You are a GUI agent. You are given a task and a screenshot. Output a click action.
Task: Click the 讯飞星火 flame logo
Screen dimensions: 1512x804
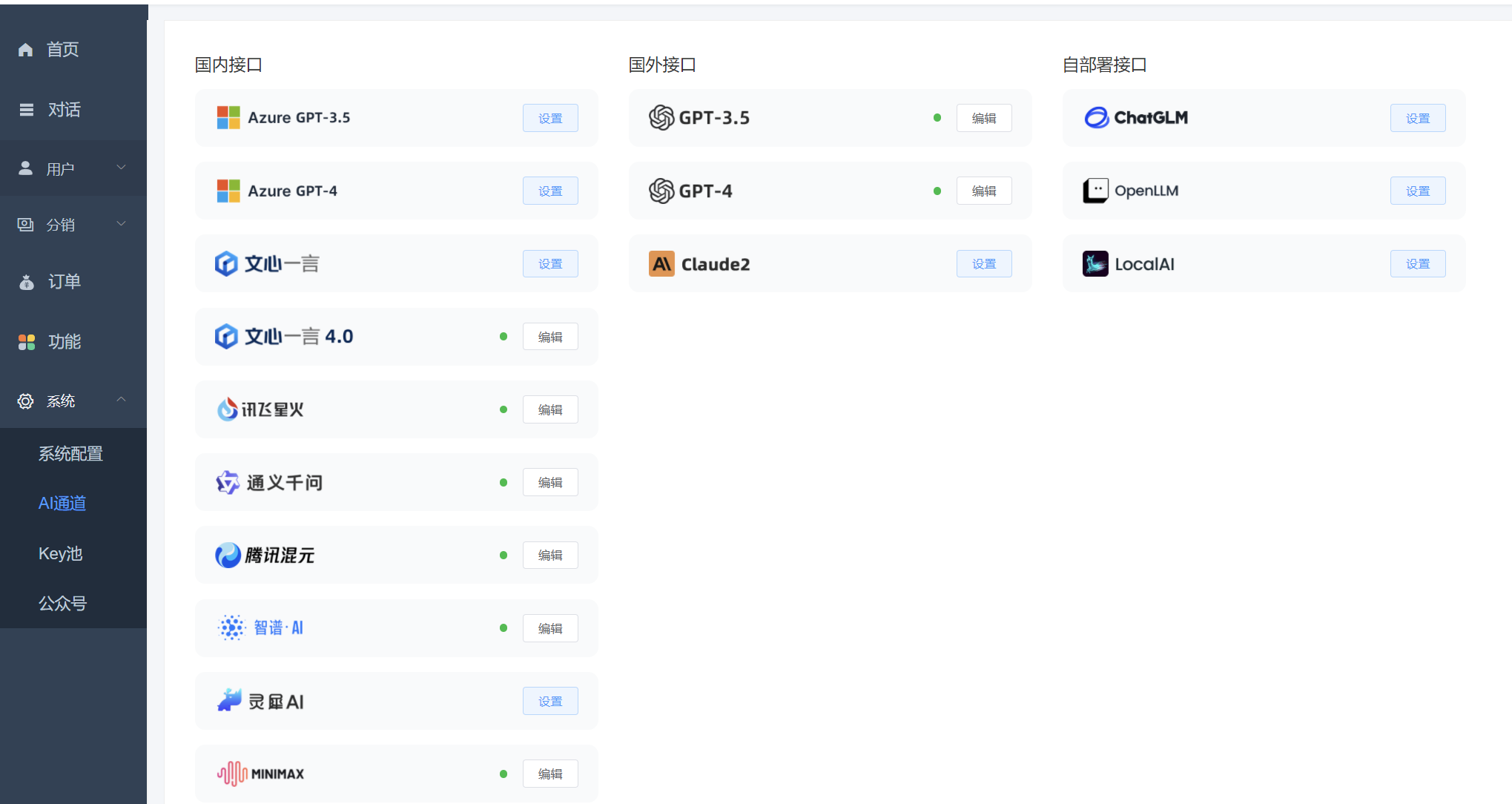[x=227, y=409]
